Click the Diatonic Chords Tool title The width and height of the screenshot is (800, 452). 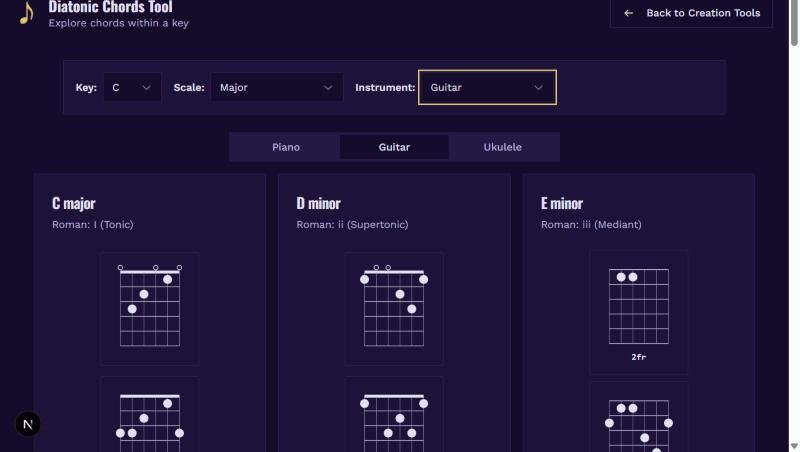111,7
